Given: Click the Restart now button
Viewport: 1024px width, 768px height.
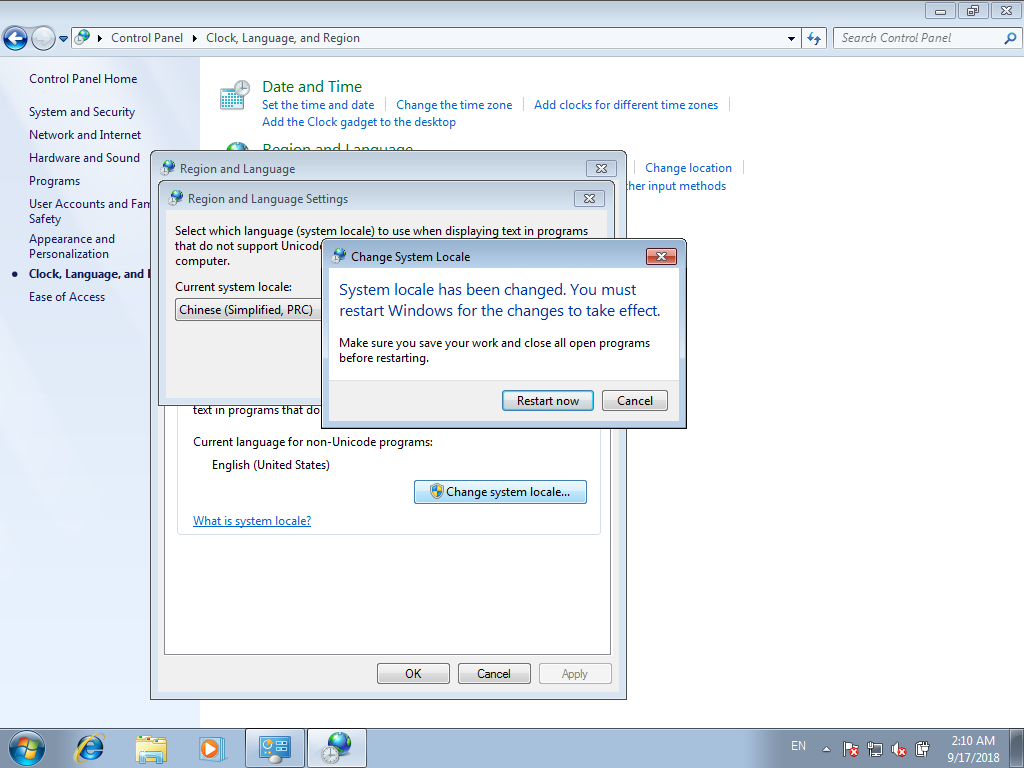Looking at the screenshot, I should (547, 400).
